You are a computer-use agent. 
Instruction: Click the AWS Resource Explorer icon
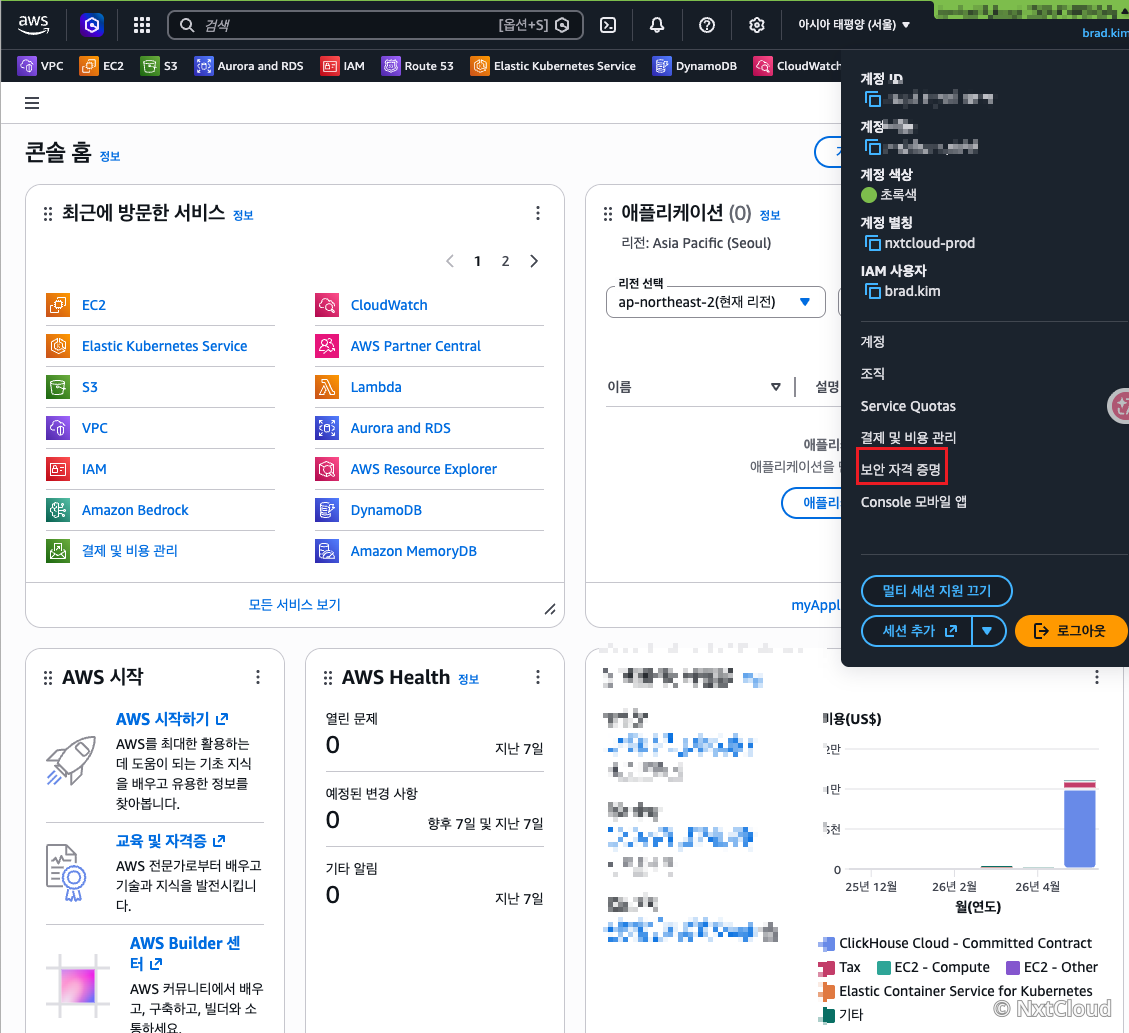pos(327,469)
